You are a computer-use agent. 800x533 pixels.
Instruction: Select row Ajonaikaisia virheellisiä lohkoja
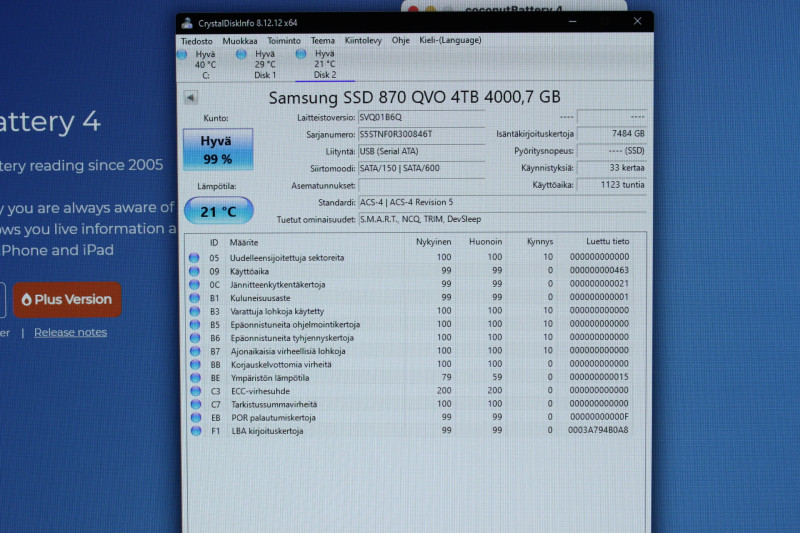point(410,351)
